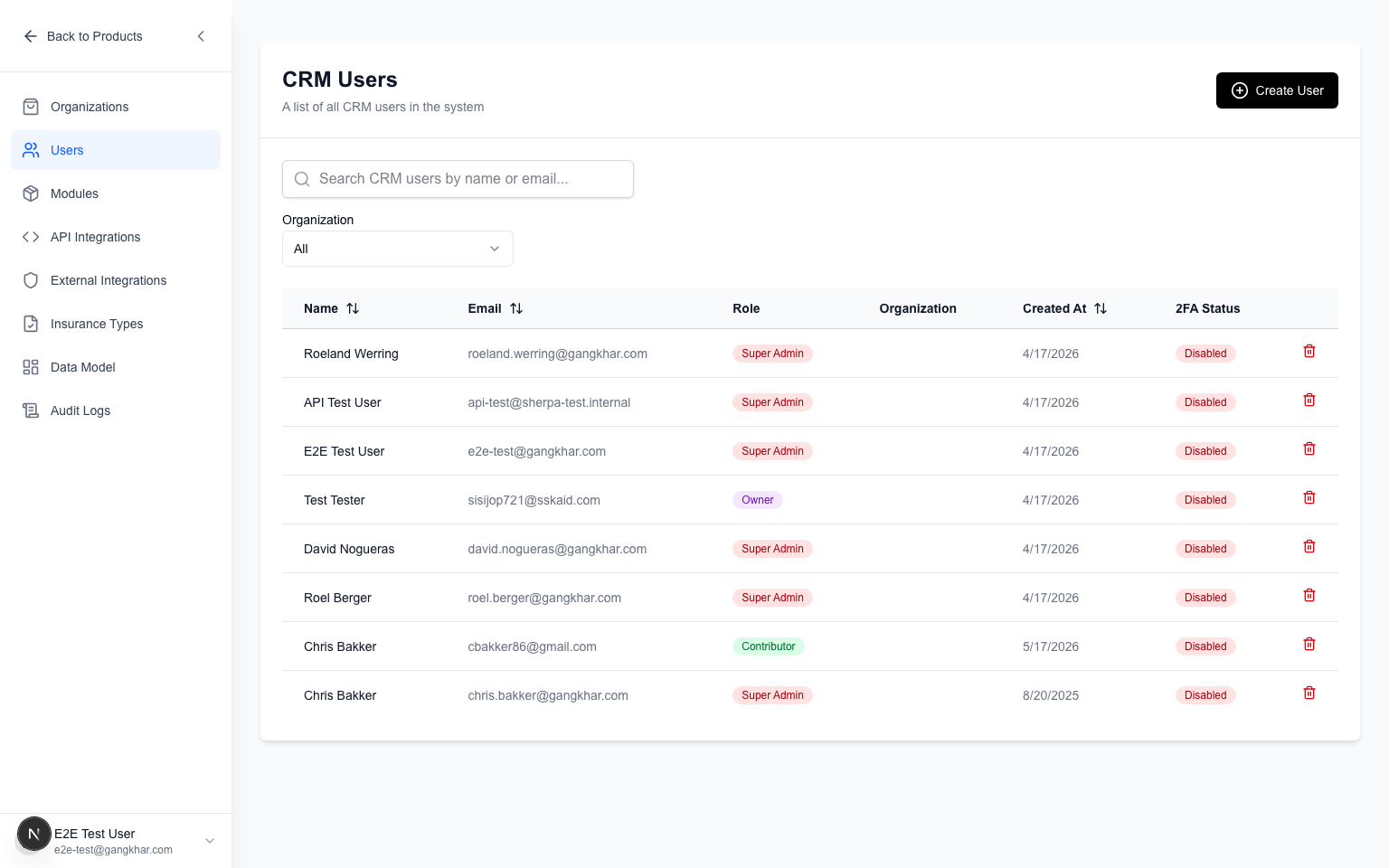Click the 8/20/2025 created date
This screenshot has width=1389, height=868.
click(x=1051, y=695)
